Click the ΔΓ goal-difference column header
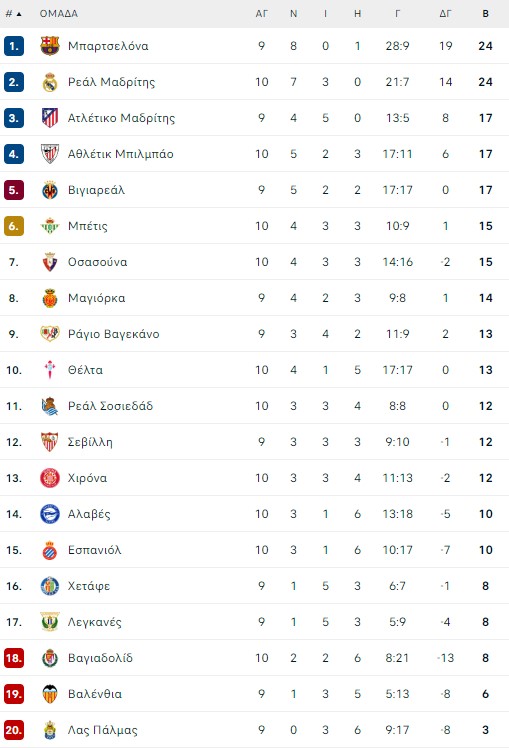Image resolution: width=509 pixels, height=748 pixels. 445,14
